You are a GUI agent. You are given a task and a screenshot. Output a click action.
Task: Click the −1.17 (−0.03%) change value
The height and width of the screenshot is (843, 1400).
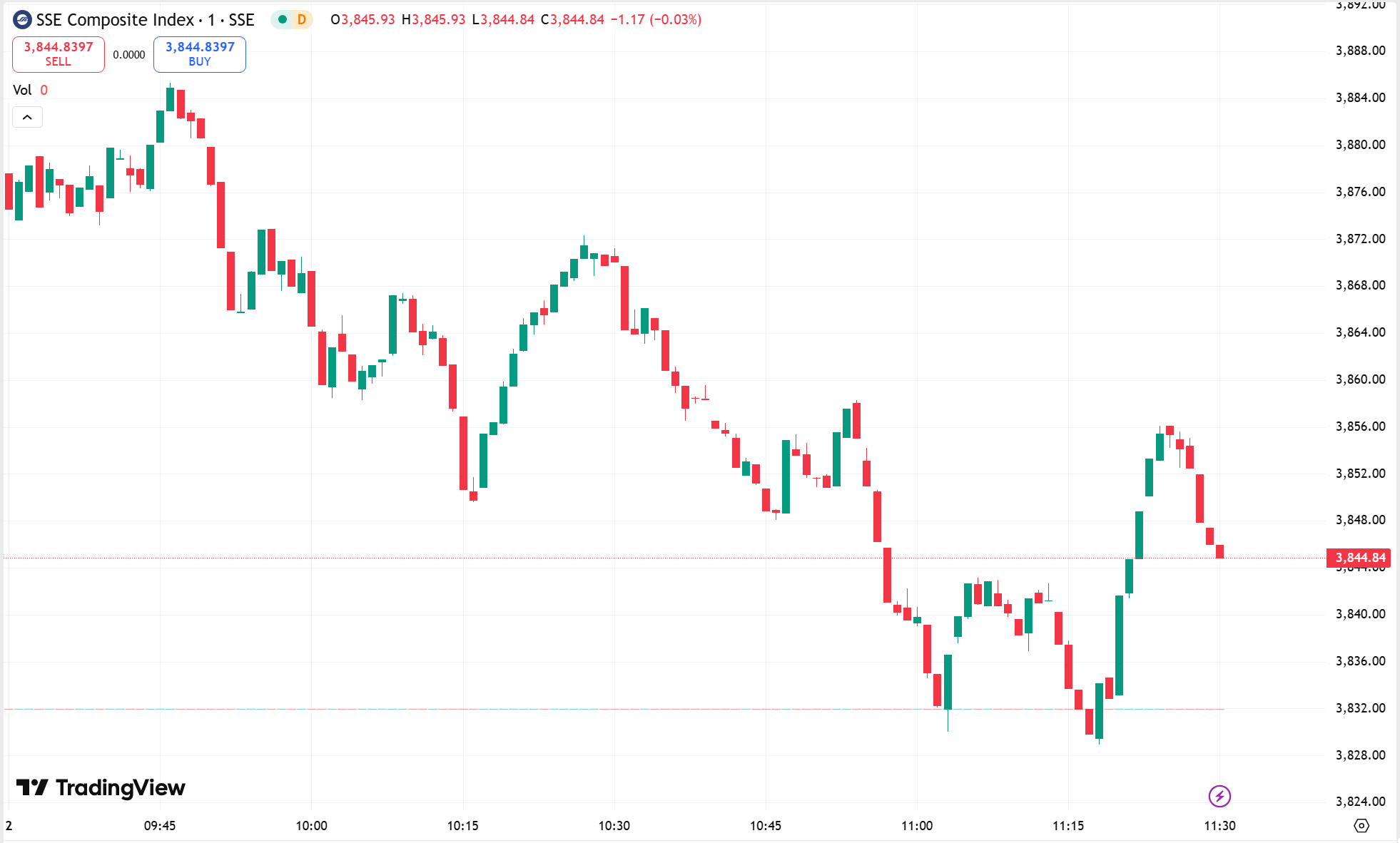(x=656, y=20)
